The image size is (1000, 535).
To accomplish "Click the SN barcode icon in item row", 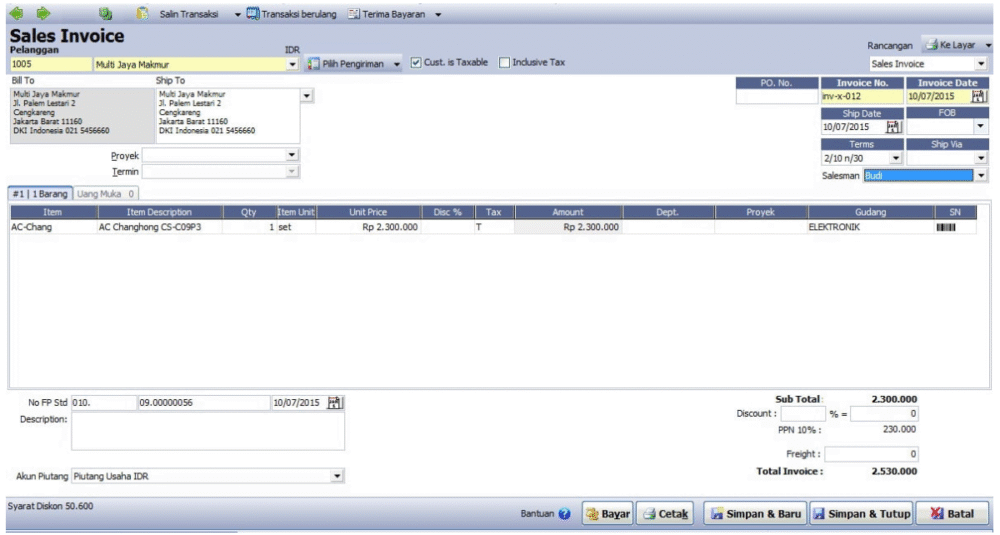I will click(946, 227).
